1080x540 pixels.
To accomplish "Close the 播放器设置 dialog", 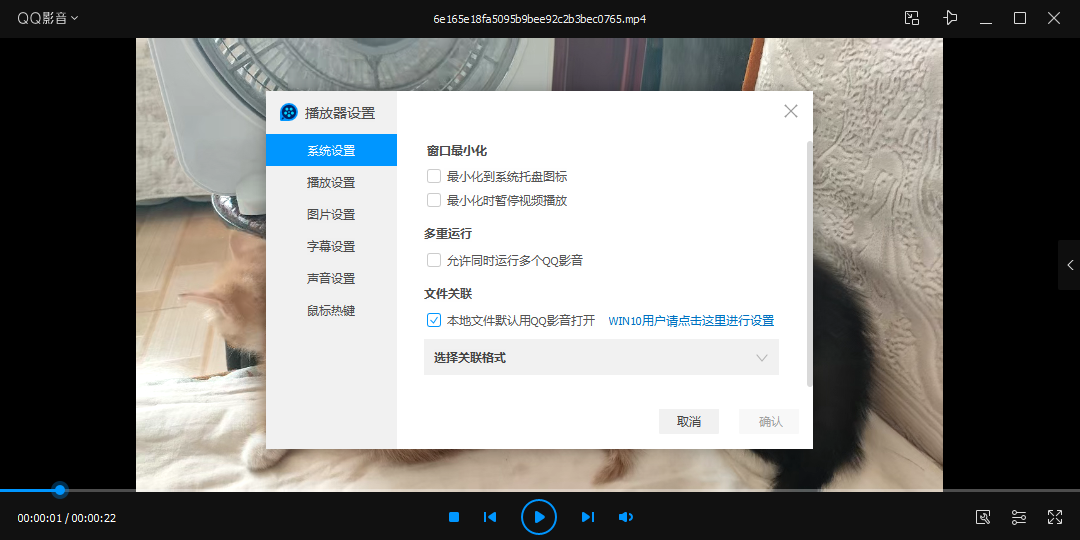I will (791, 111).
